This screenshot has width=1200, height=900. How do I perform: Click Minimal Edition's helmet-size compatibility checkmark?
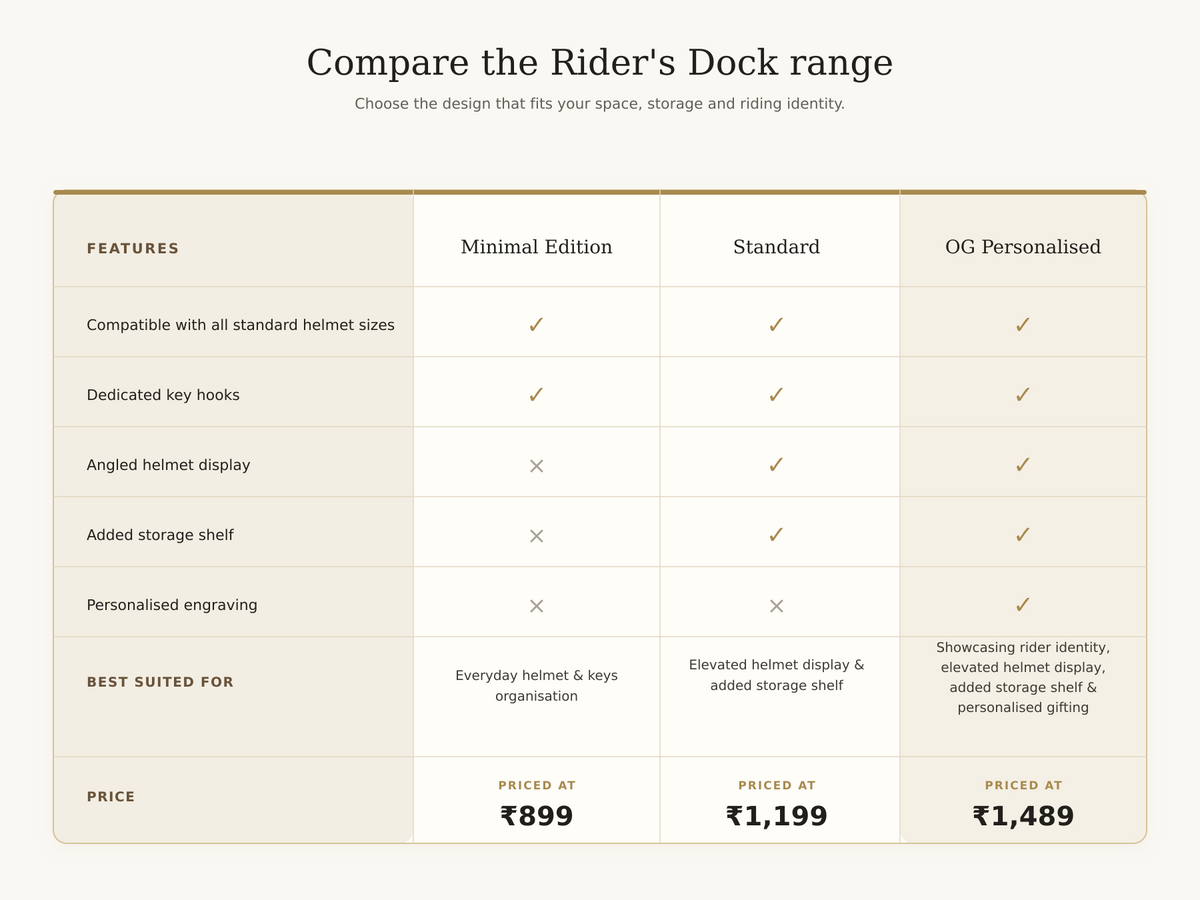536,325
